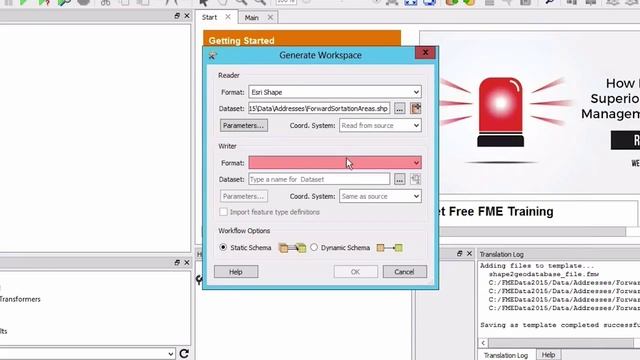Click Writer Dataset name field
The width and height of the screenshot is (640, 360).
319,179
